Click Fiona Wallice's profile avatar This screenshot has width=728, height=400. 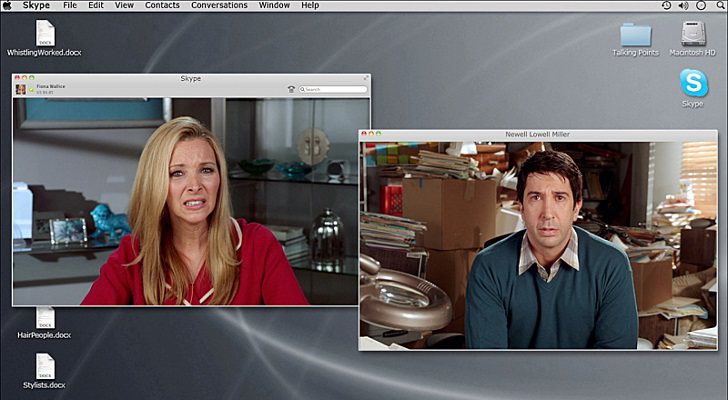coord(21,89)
